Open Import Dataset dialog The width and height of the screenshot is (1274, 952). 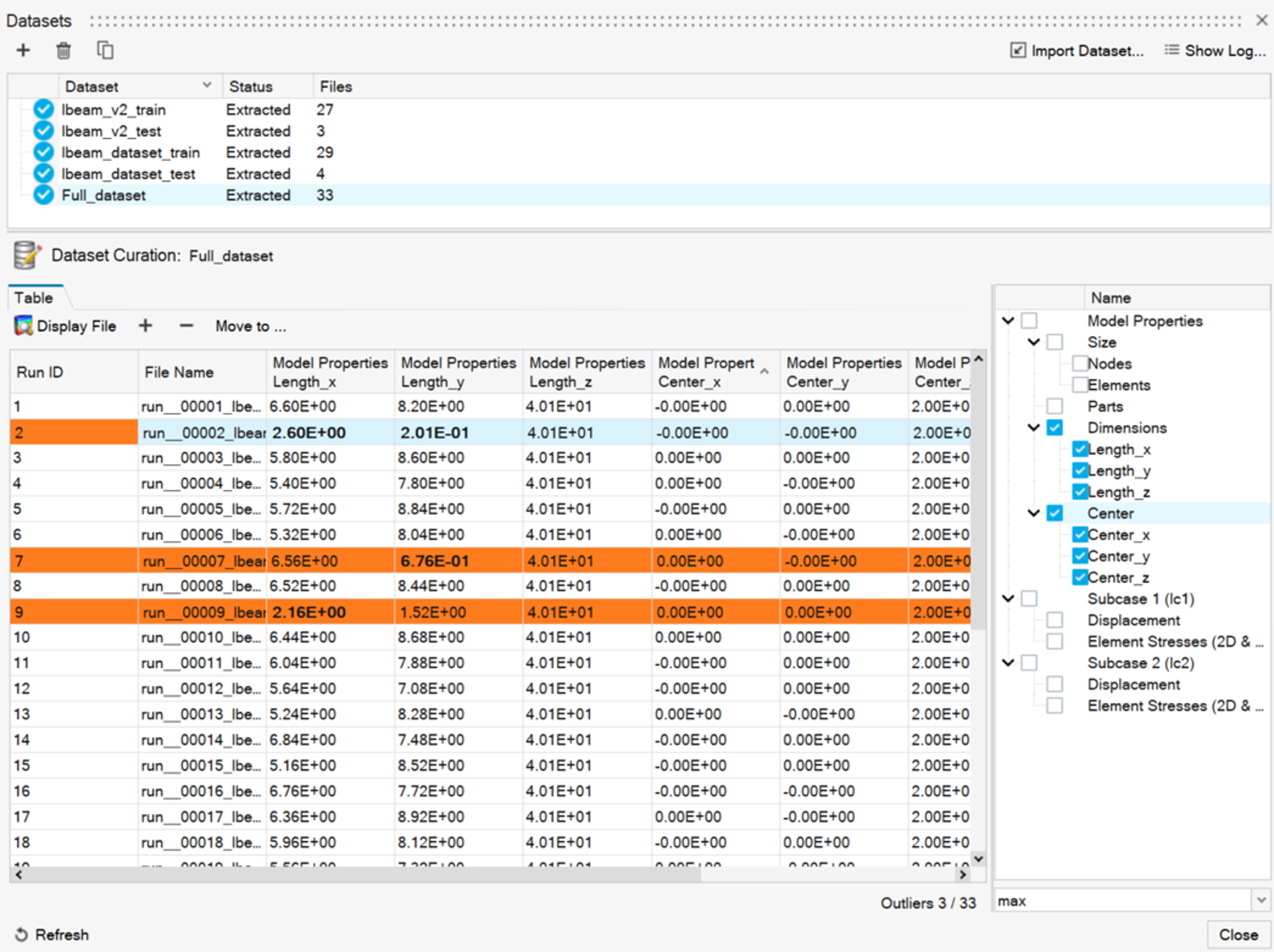coord(1077,51)
